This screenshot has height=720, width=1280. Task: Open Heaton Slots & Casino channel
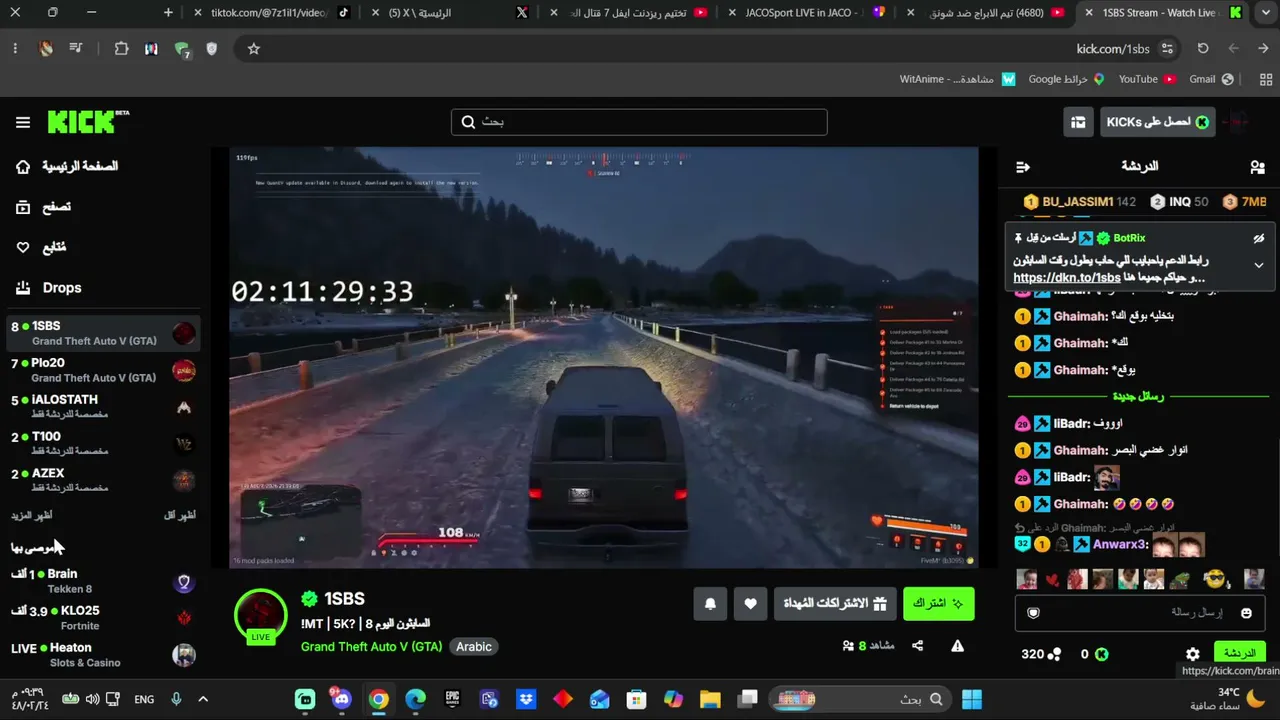tap(103, 655)
